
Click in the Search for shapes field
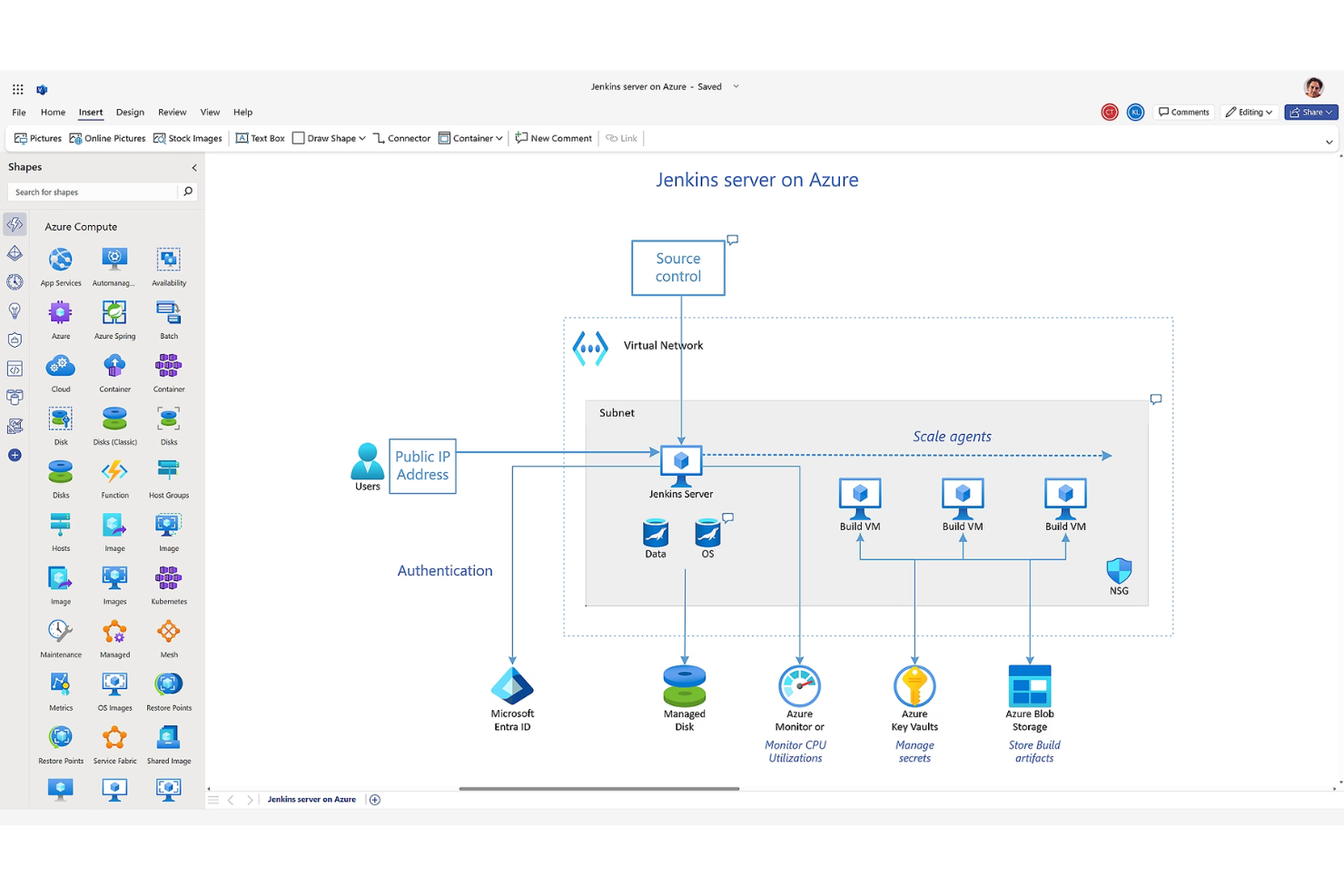93,192
